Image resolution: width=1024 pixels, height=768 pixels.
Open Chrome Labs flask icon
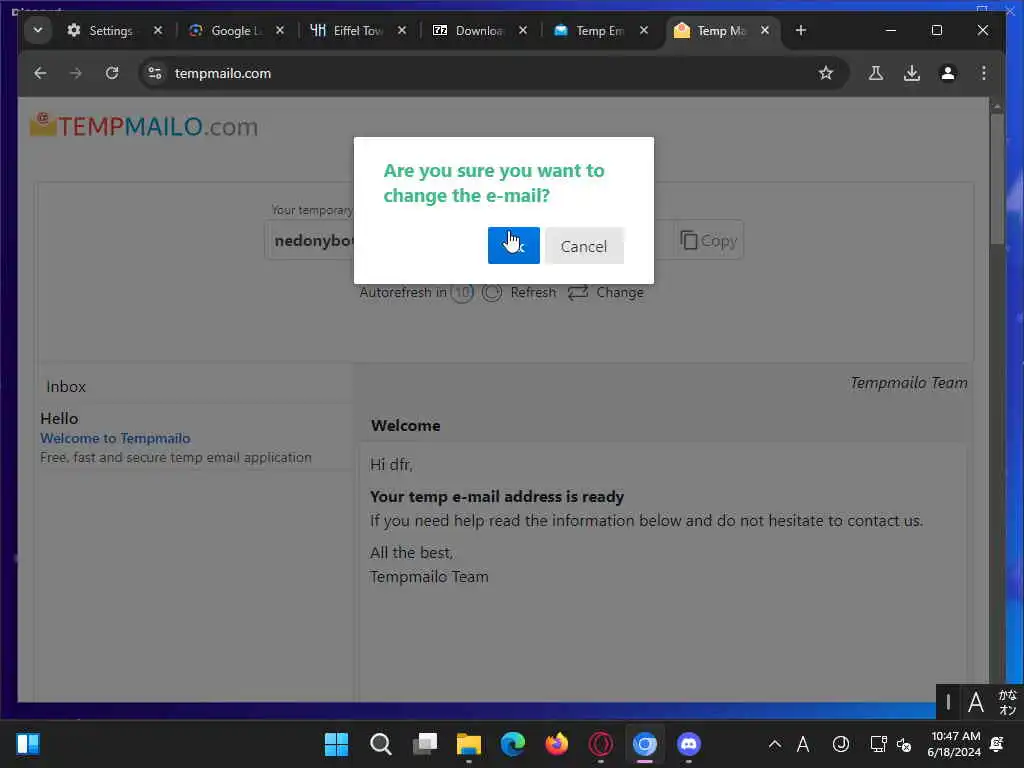pyautogui.click(x=876, y=73)
